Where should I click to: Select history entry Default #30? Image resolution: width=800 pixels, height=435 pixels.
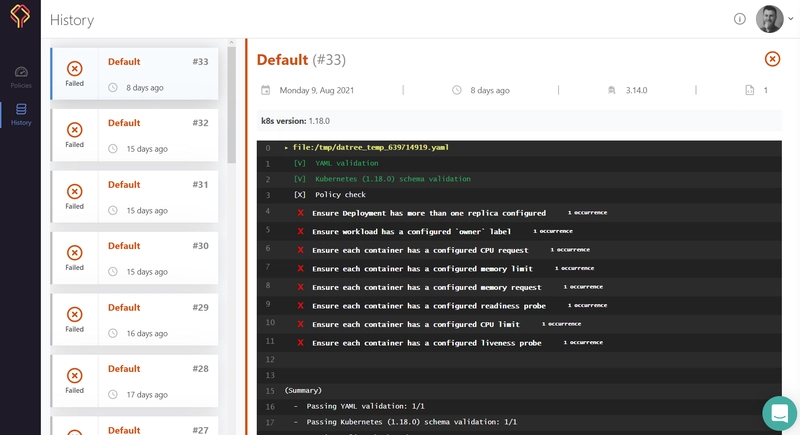click(158, 257)
